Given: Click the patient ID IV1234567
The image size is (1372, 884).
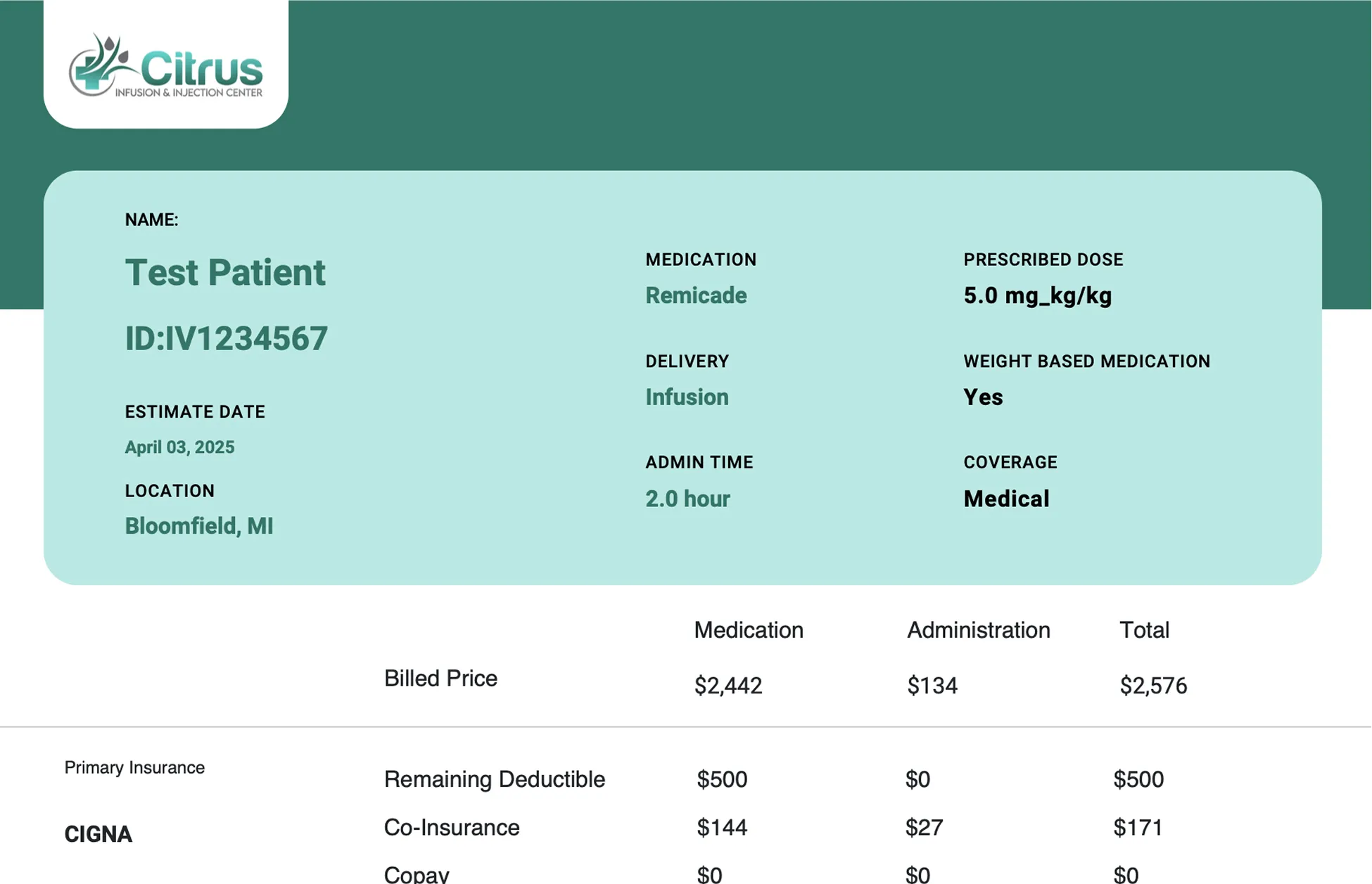Looking at the screenshot, I should (x=227, y=339).
